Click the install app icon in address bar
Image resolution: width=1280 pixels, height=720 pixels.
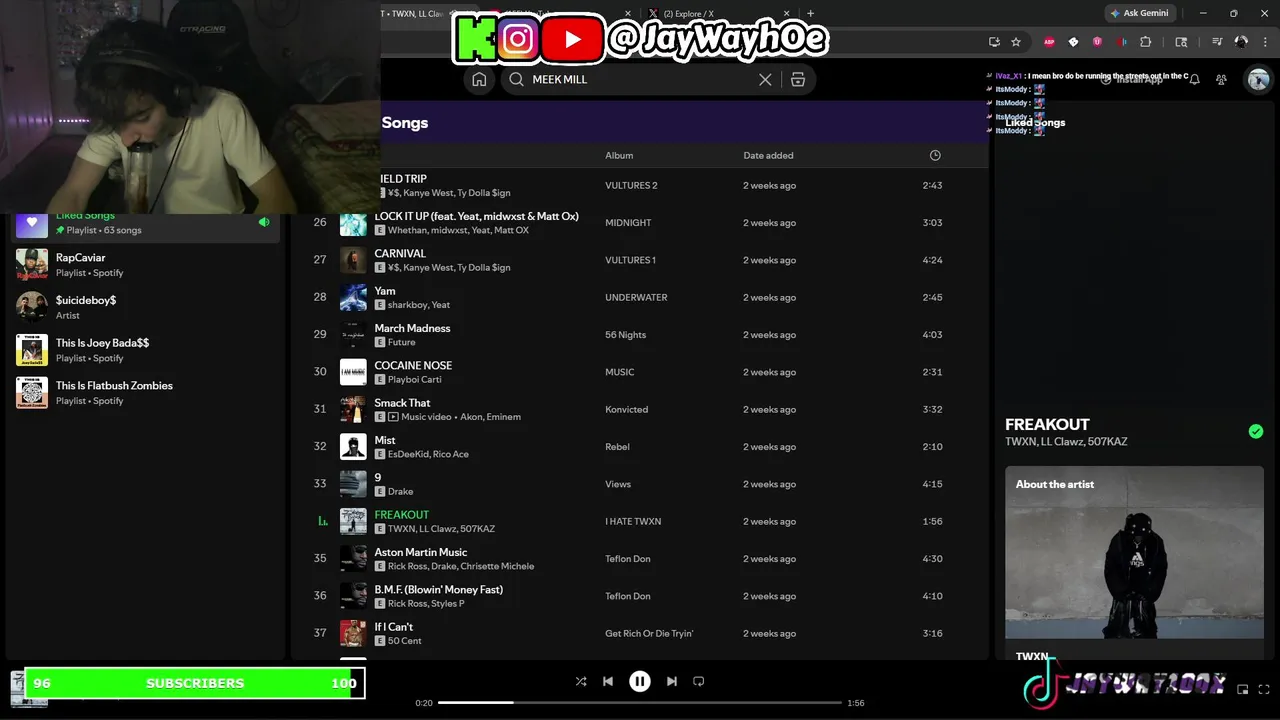[x=994, y=42]
